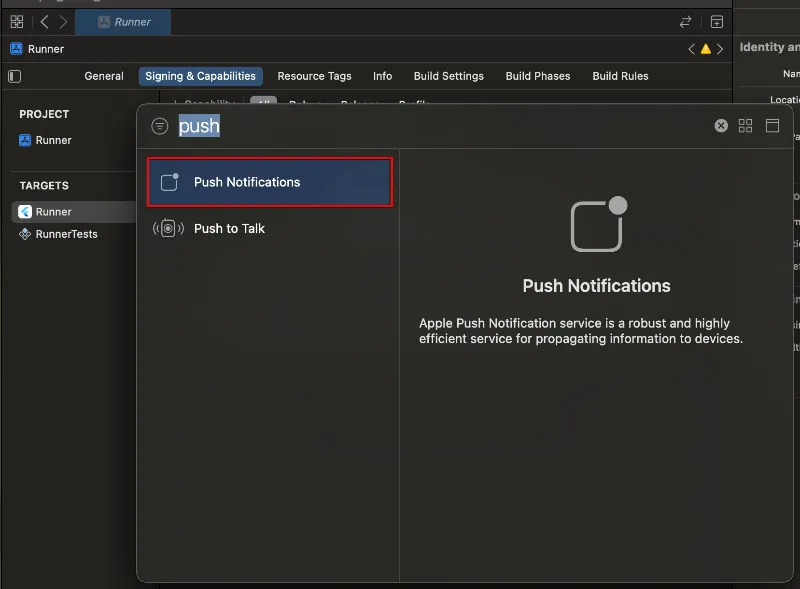Switch to the Build Rules tab
Viewport: 800px width, 589px height.
click(x=620, y=76)
